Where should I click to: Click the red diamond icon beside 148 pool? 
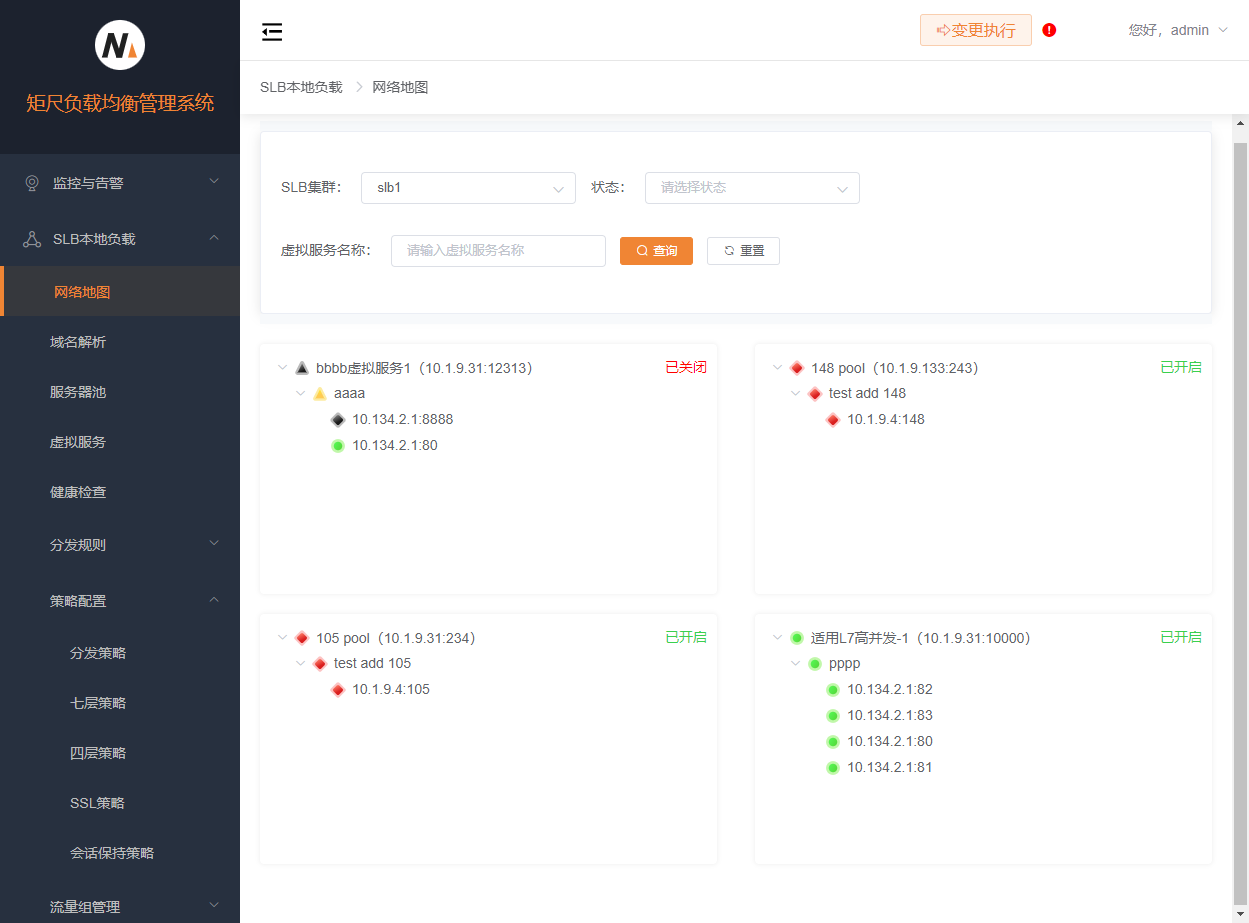797,368
